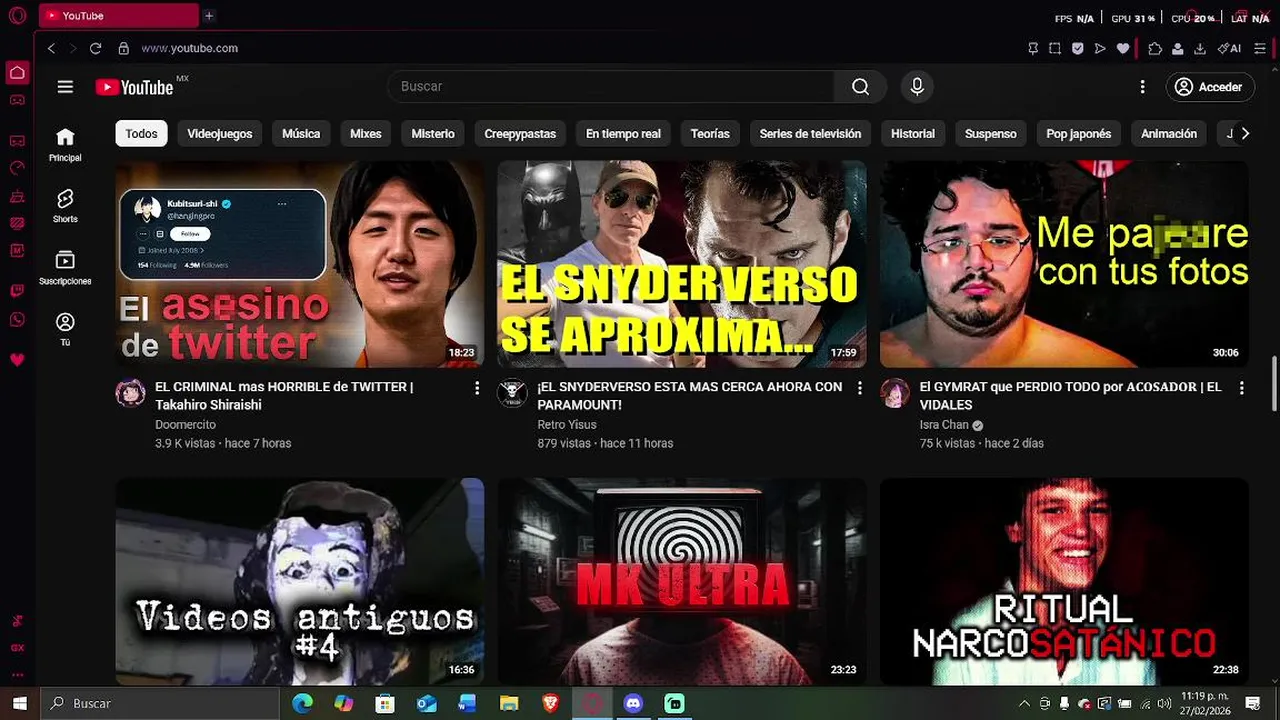Open the Tú page in the sidebar
This screenshot has width=1280, height=720.
(65, 330)
